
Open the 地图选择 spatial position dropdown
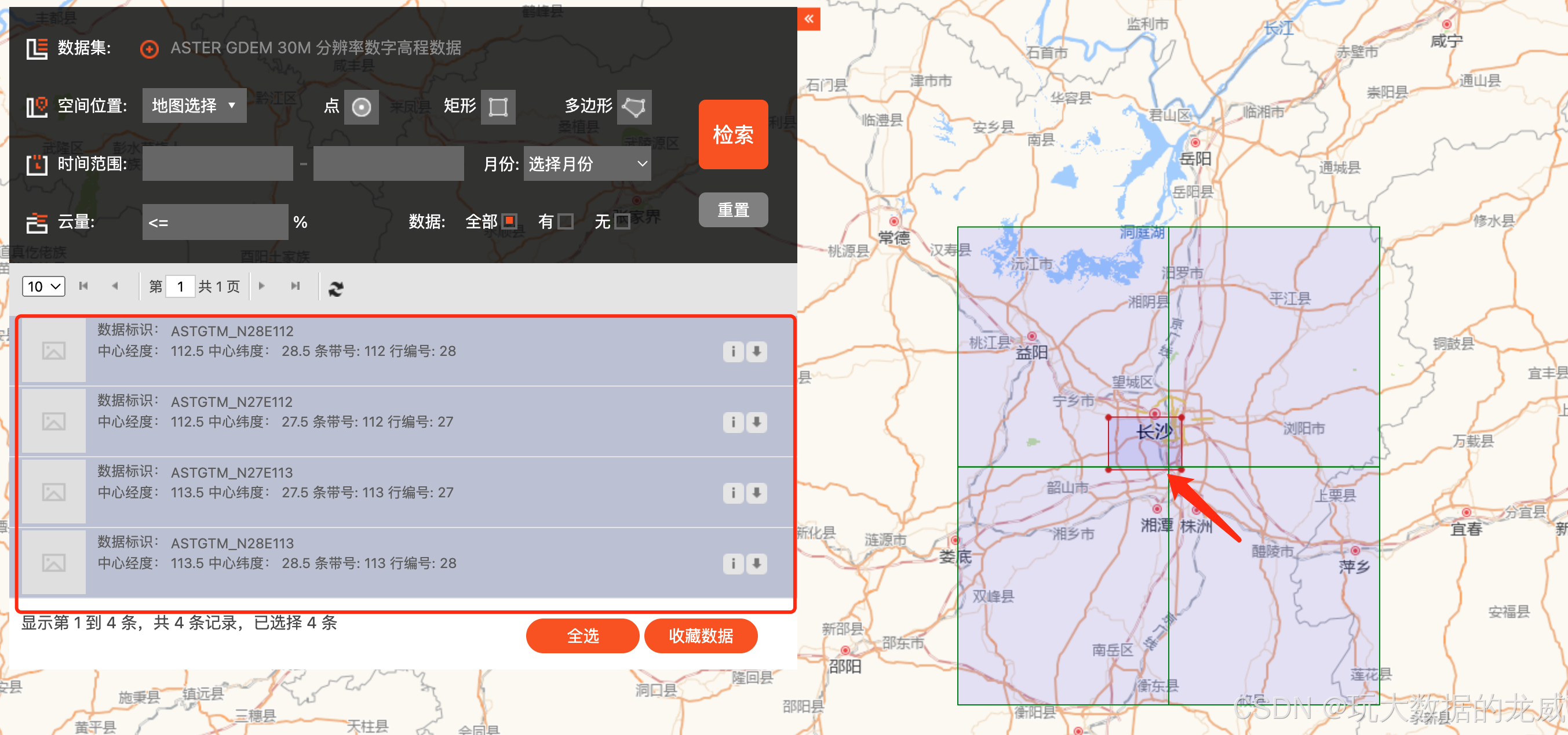(x=194, y=105)
